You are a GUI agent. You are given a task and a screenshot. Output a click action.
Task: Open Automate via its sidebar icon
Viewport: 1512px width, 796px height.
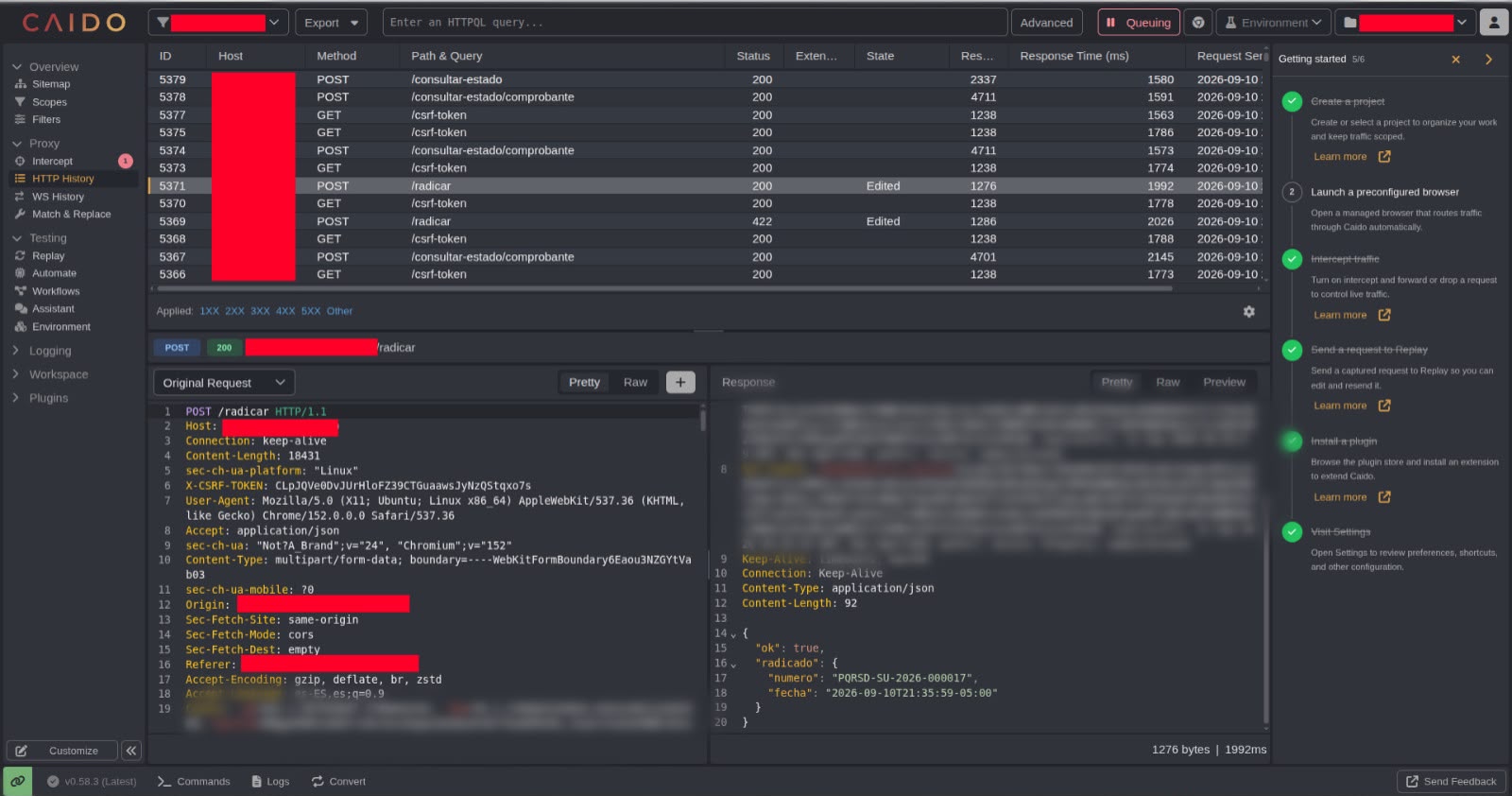[x=20, y=273]
